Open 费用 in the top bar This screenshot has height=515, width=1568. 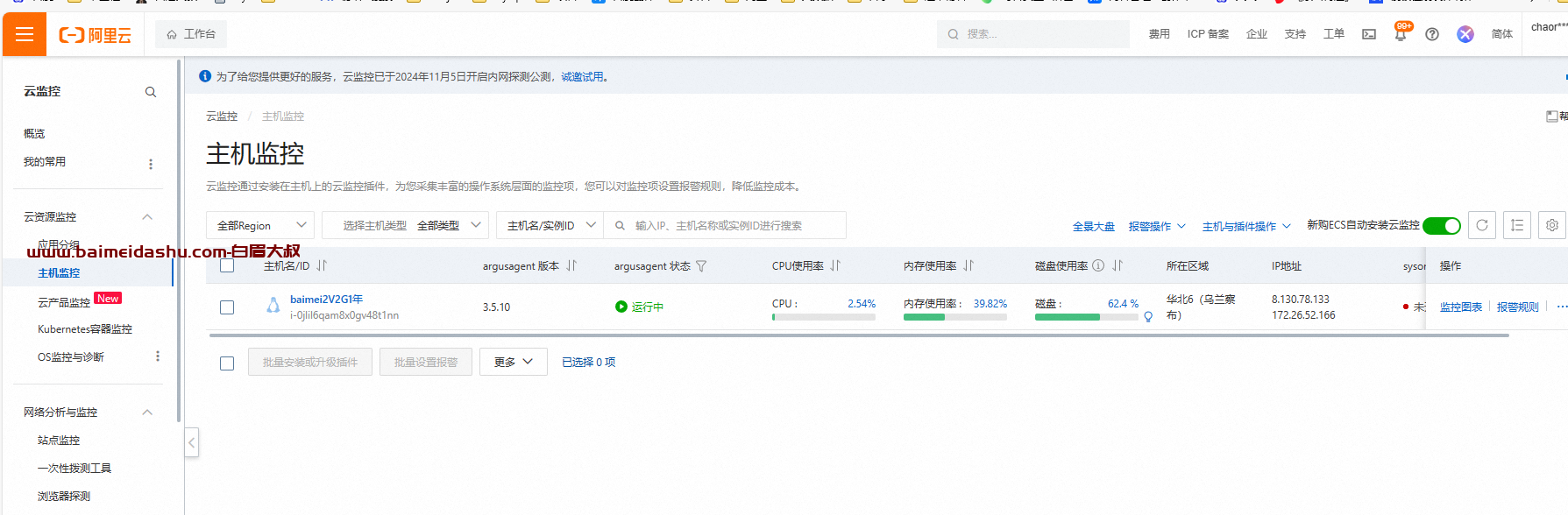click(1160, 34)
